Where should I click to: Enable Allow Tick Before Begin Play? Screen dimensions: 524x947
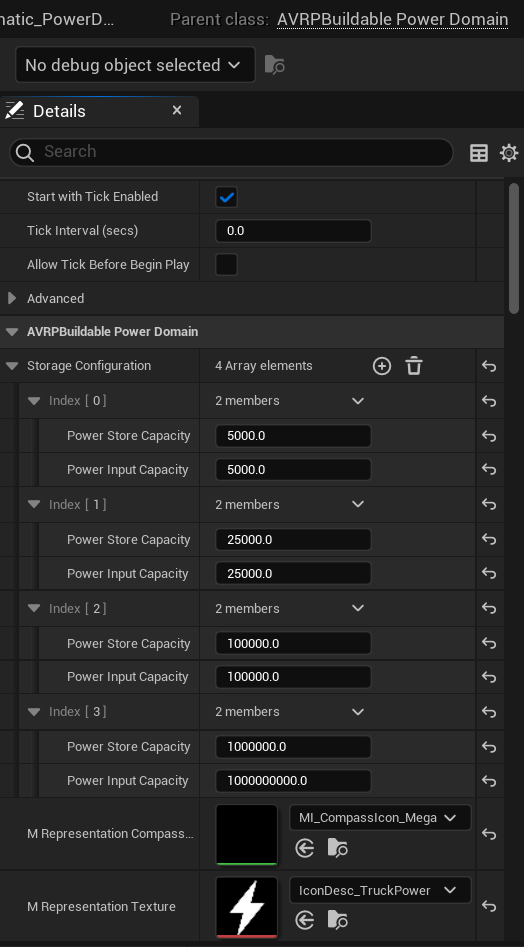click(x=226, y=265)
